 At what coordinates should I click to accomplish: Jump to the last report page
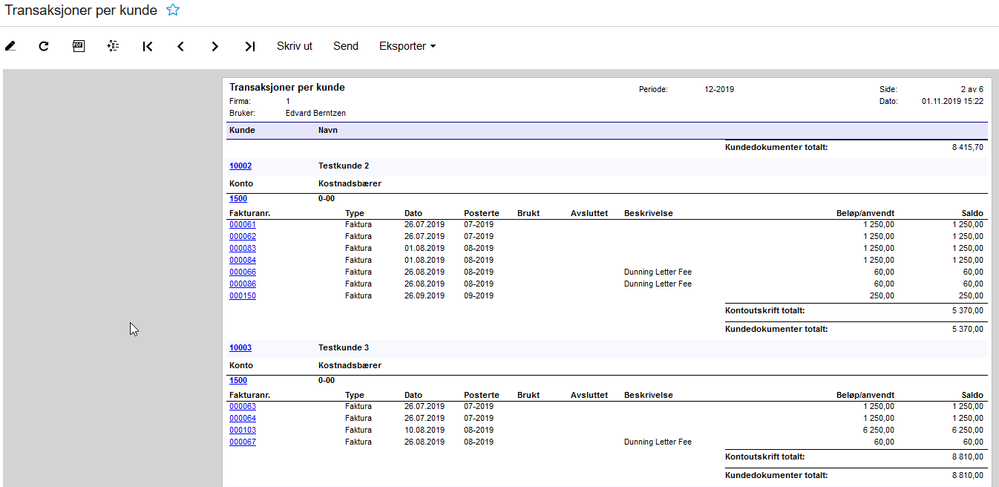[250, 46]
